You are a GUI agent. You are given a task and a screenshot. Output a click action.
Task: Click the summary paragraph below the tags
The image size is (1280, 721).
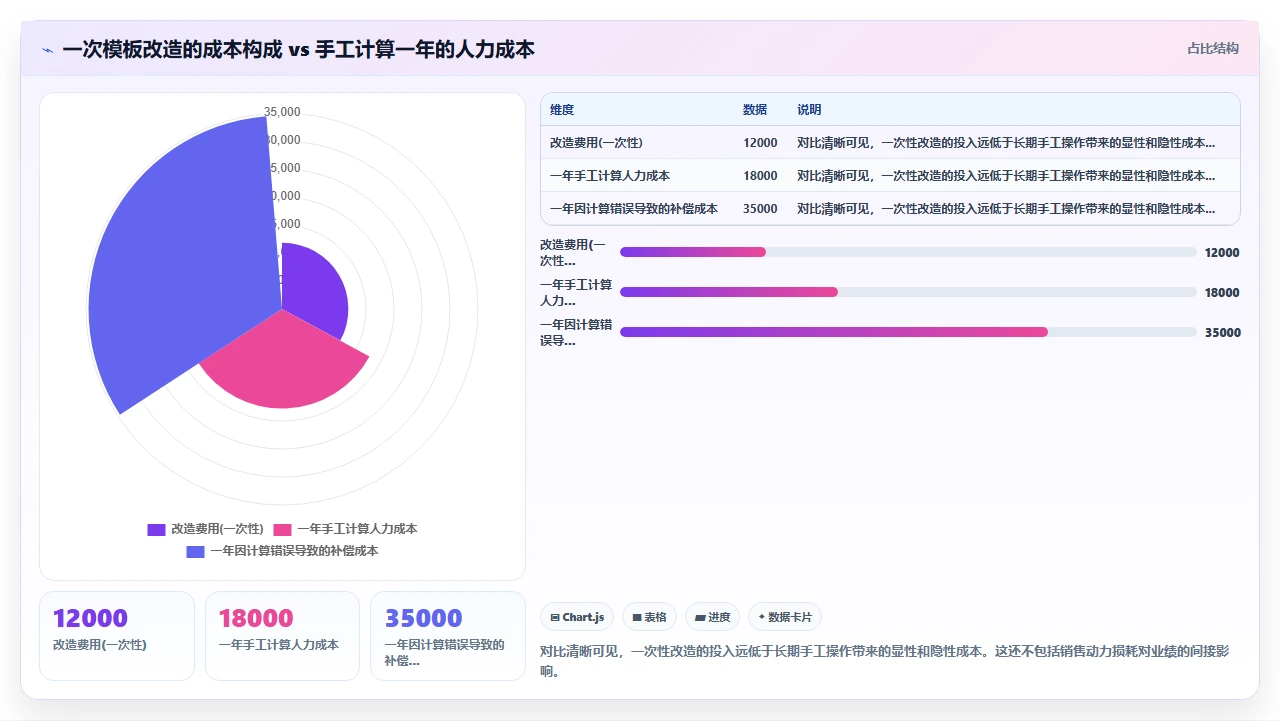click(884, 661)
